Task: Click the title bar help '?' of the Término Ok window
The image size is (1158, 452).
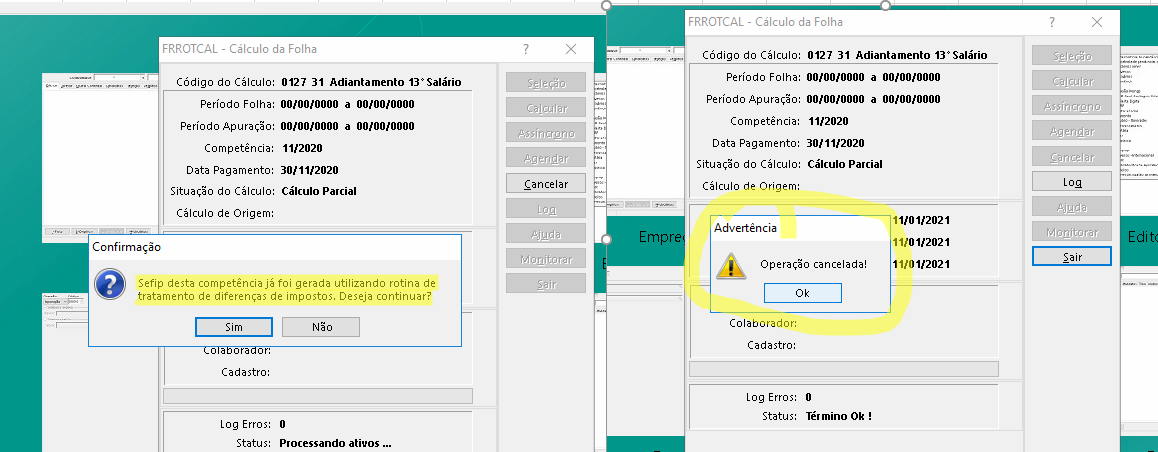Action: pos(1051,22)
